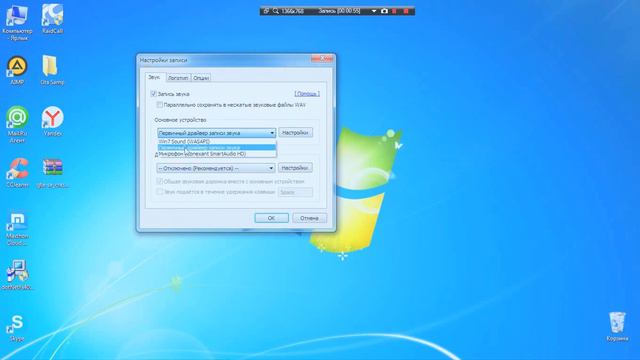Open the desktop icon above the Skype icon
Viewport: 640px width, 360px height.
point(17,275)
